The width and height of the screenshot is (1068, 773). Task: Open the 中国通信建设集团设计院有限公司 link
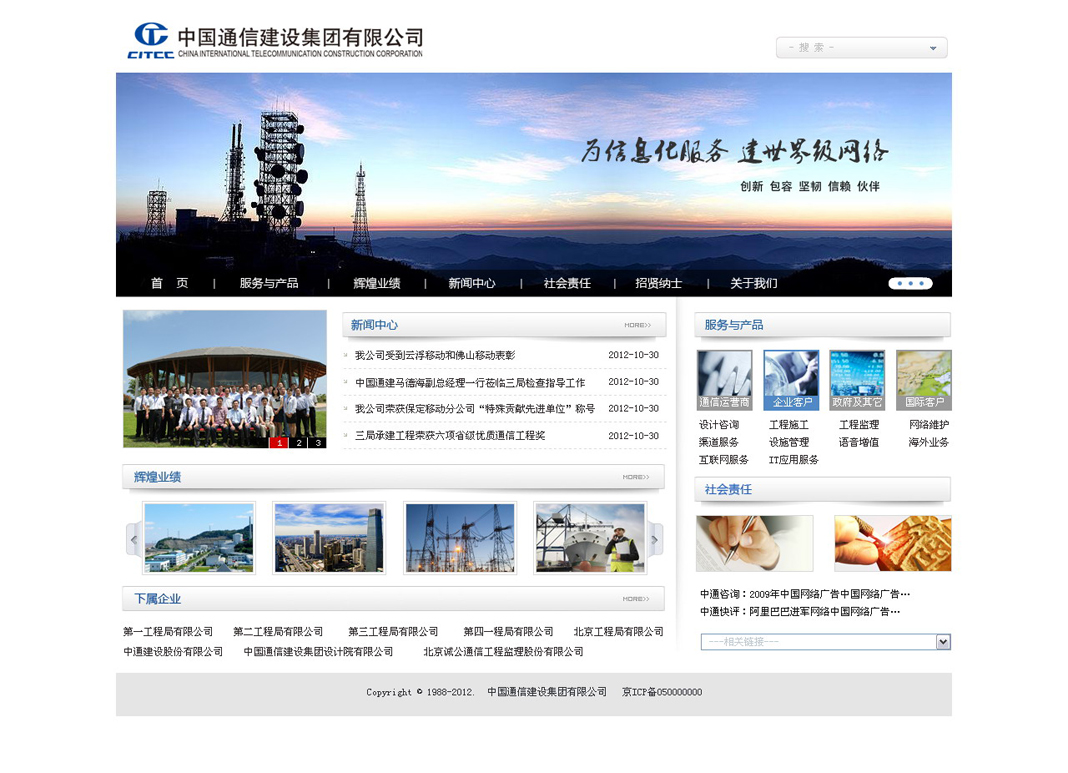(x=318, y=652)
